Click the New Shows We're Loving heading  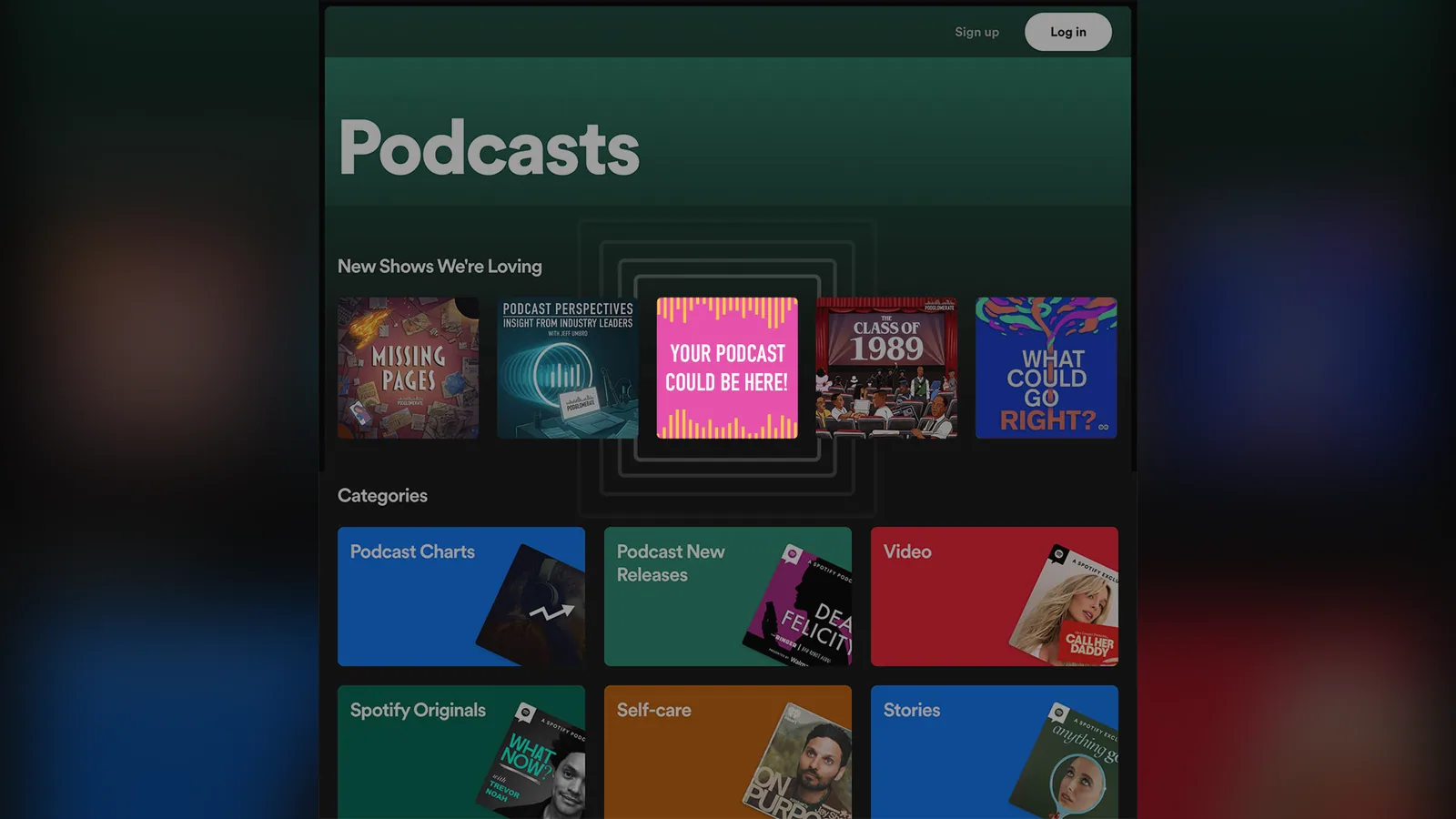(x=440, y=267)
